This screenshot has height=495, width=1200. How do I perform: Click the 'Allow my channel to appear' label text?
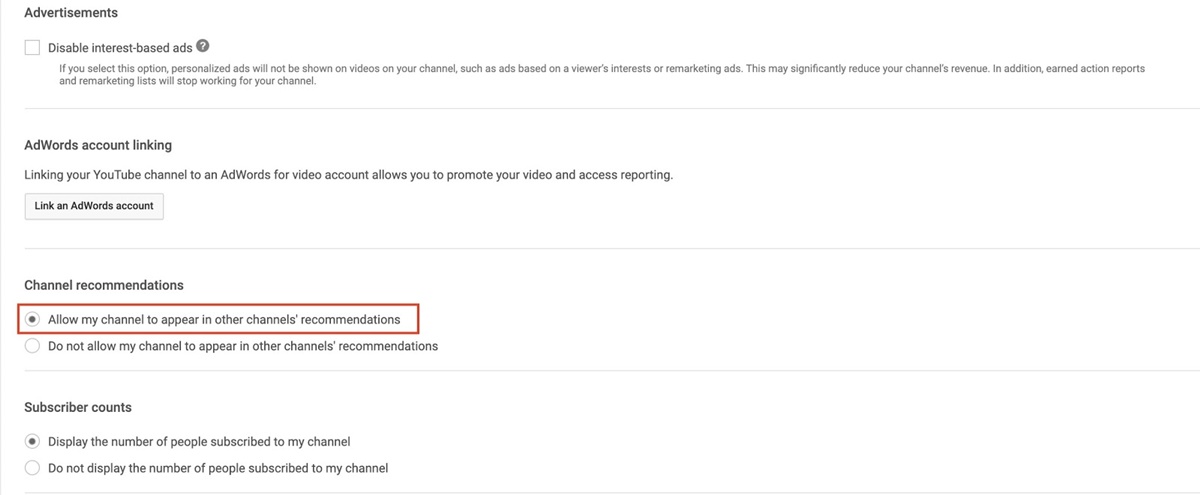coord(224,320)
